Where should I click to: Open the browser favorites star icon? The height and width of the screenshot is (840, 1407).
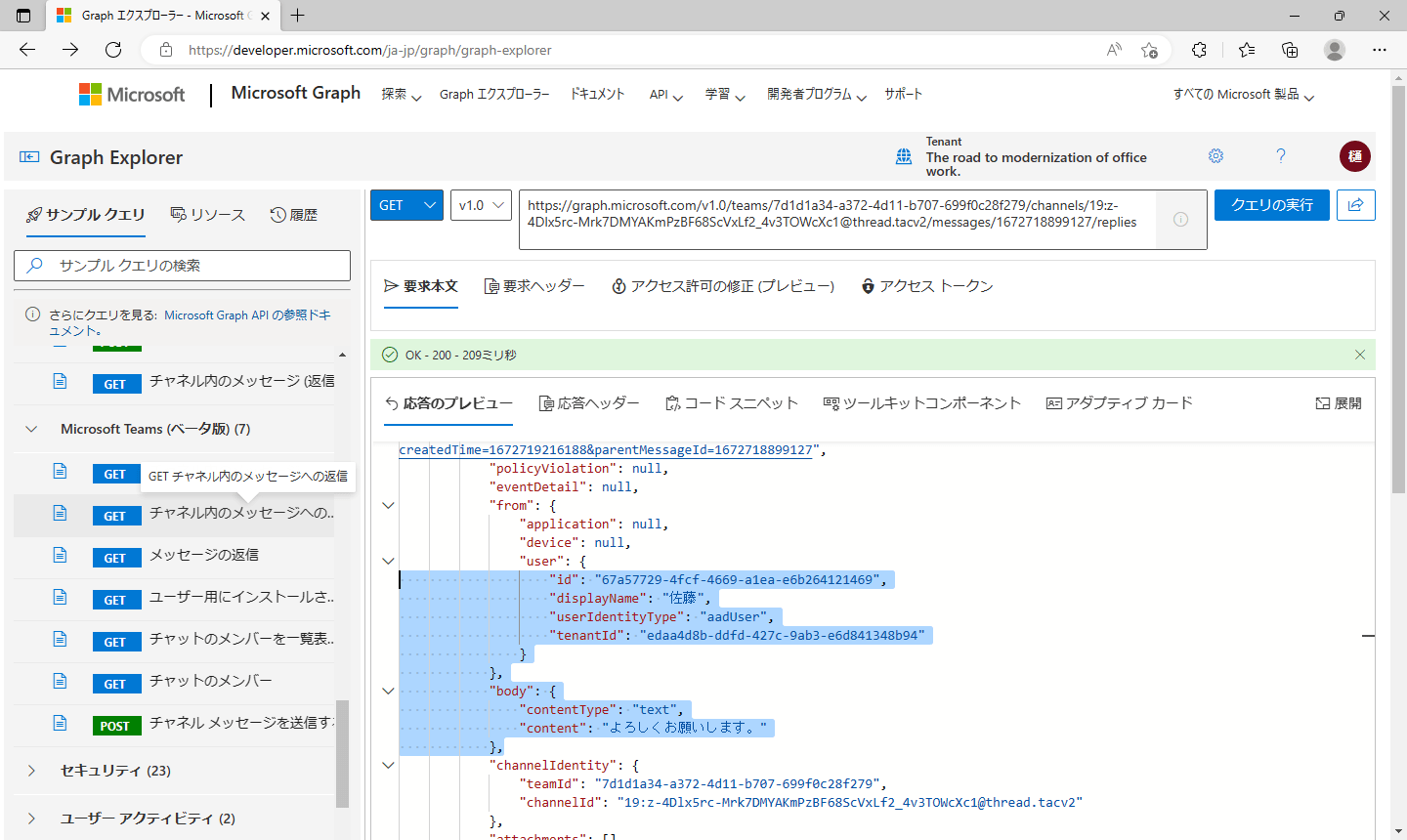pyautogui.click(x=1246, y=50)
